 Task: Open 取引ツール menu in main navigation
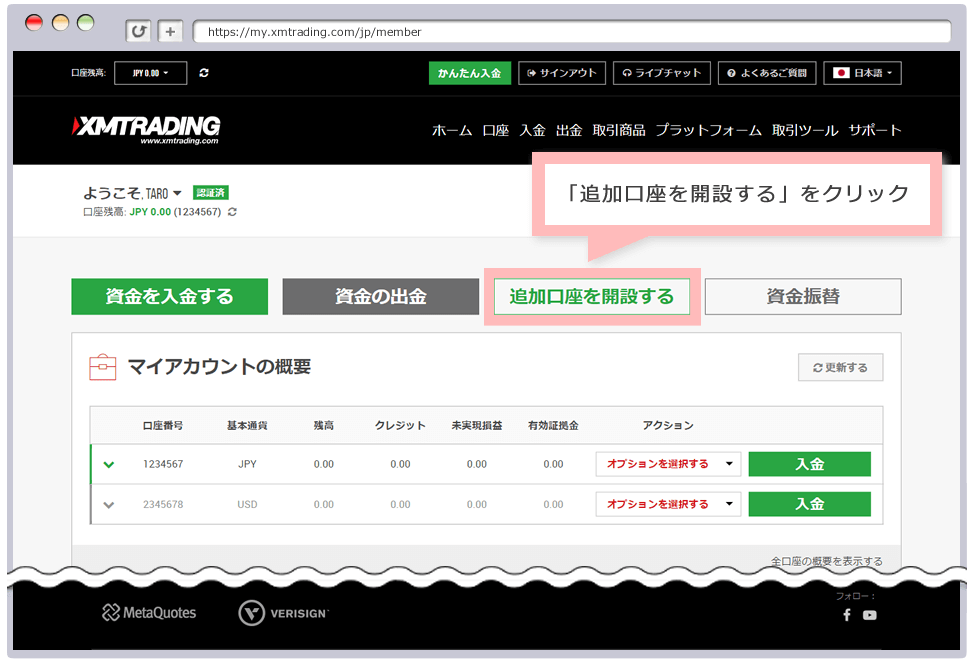click(805, 131)
